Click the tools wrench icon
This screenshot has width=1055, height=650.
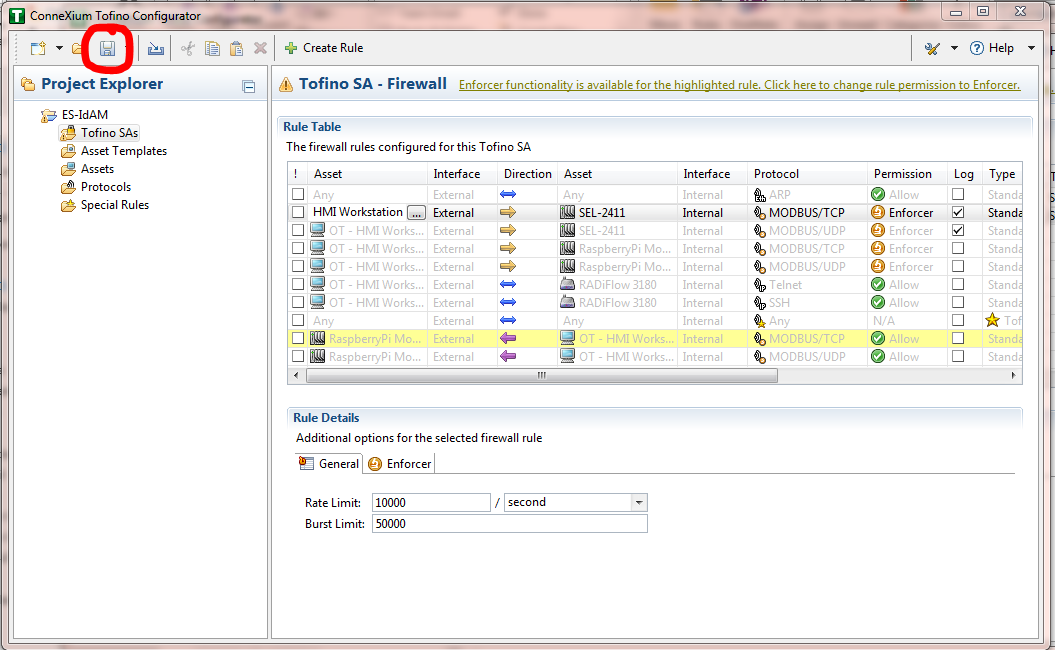pos(932,48)
